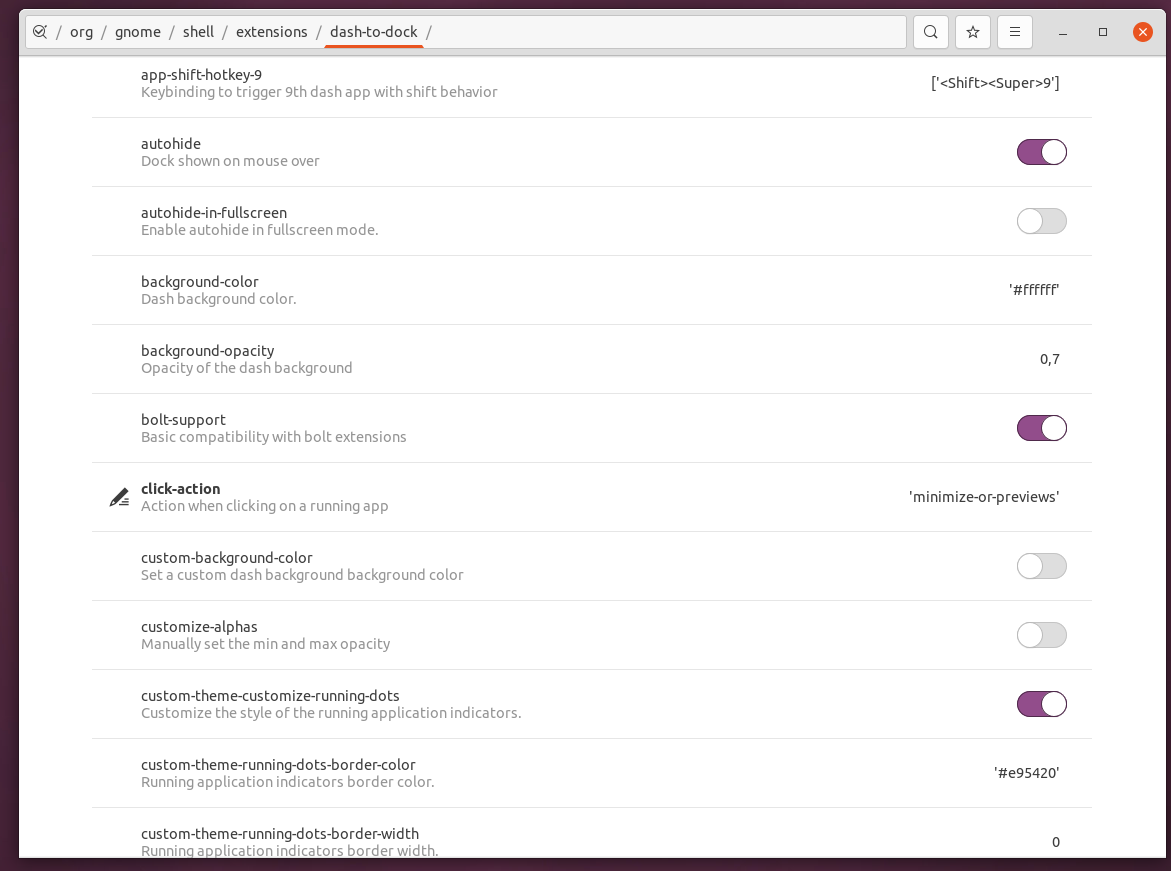This screenshot has width=1171, height=871.
Task: Click 'Set a custom dash background background color'
Action: tap(302, 575)
